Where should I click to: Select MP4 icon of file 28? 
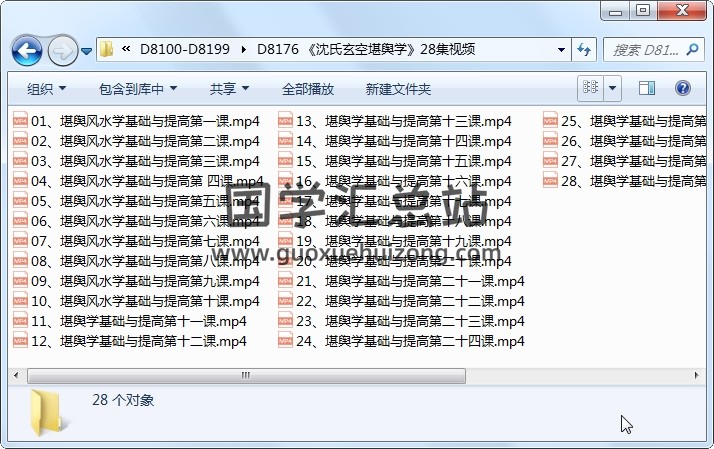[x=550, y=181]
